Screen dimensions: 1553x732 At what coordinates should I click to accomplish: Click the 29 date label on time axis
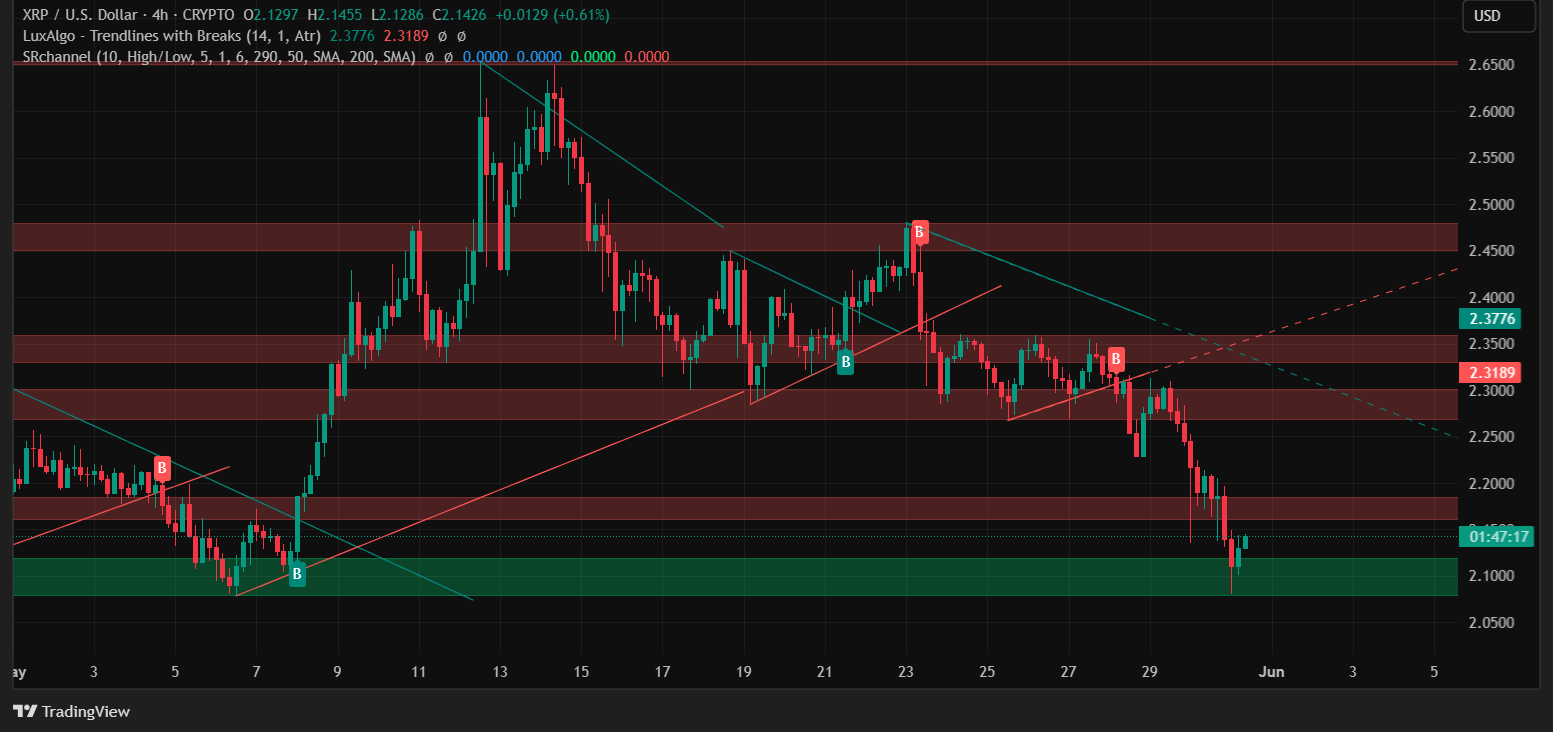click(x=1150, y=671)
